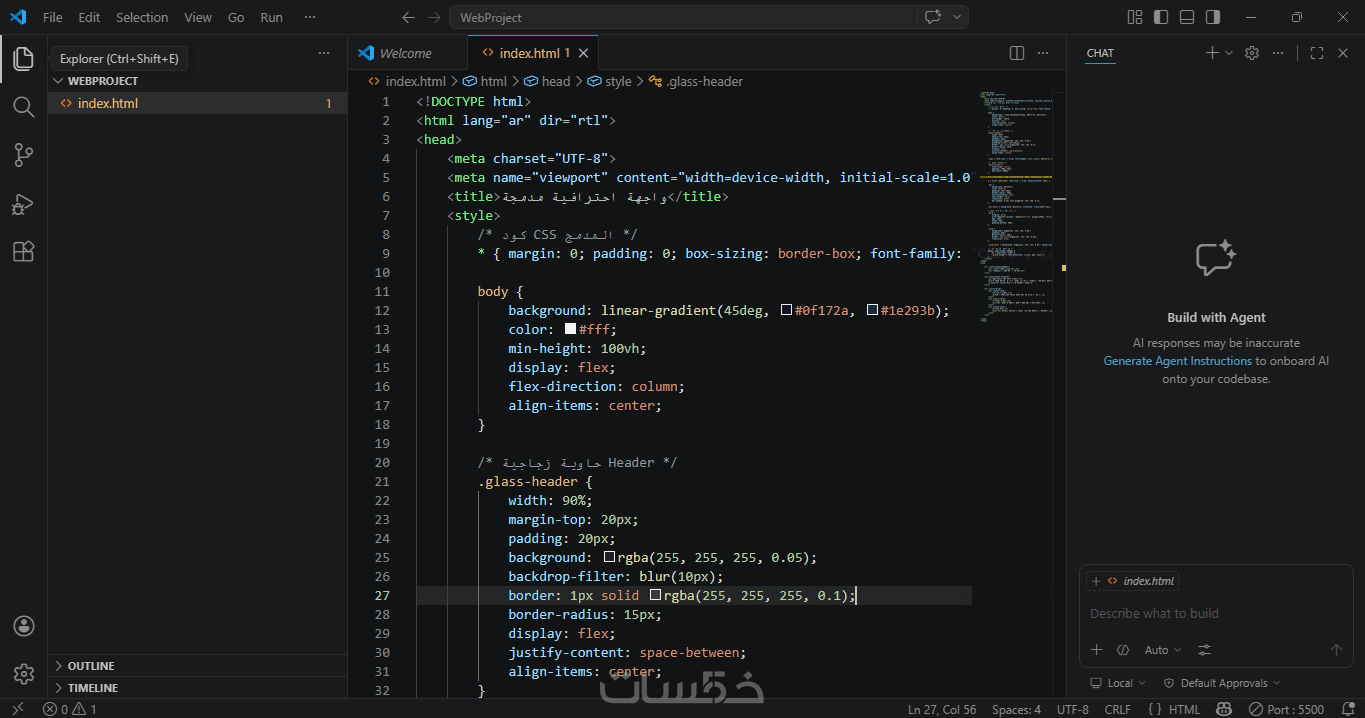Screen dimensions: 1365x718
Task: Open chat settings gear icon
Action: pyautogui.click(x=1252, y=53)
